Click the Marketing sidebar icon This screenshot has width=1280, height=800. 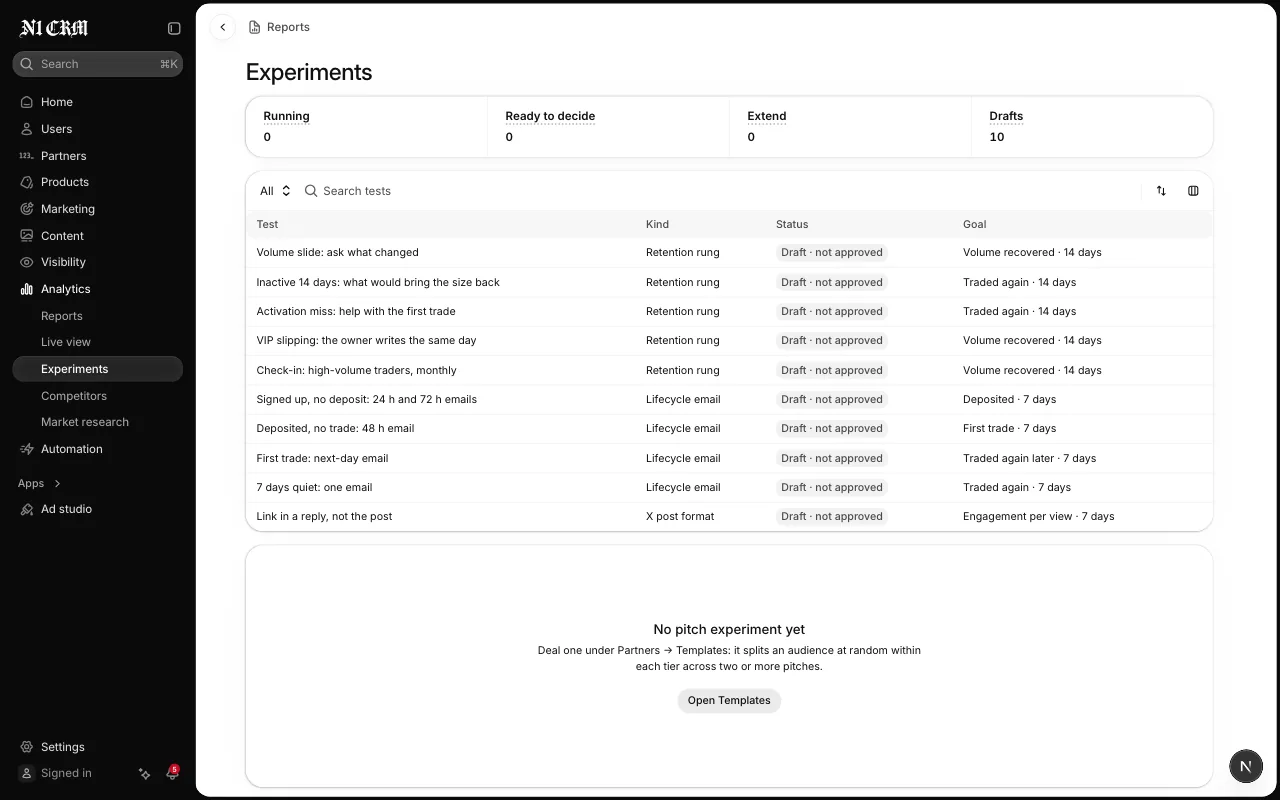pos(27,209)
